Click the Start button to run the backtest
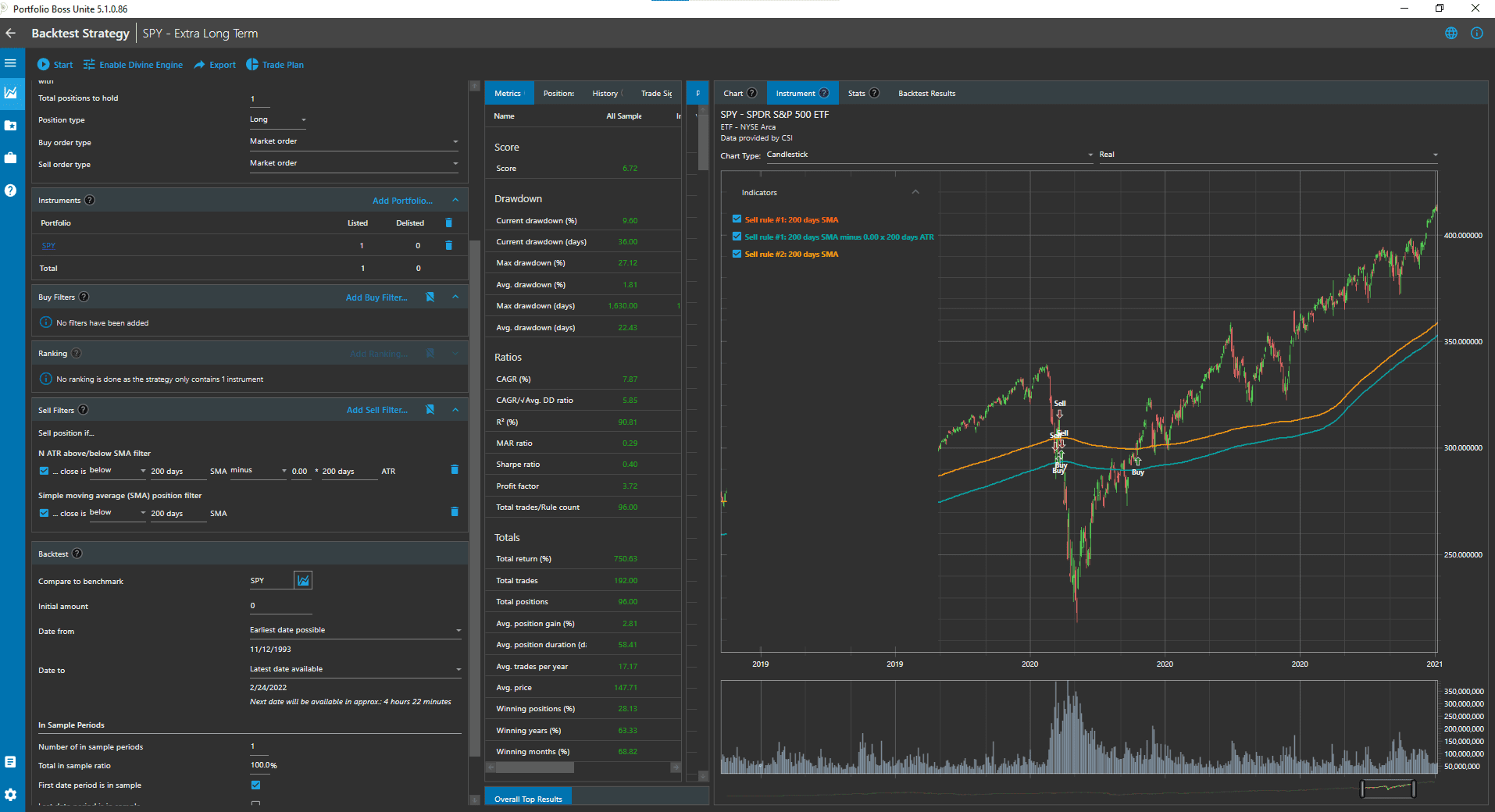This screenshot has width=1495, height=812. pyautogui.click(x=55, y=64)
